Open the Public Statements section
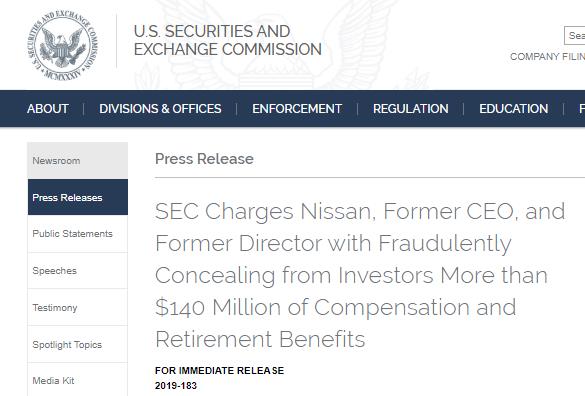This screenshot has height=396, width=585. point(78,234)
